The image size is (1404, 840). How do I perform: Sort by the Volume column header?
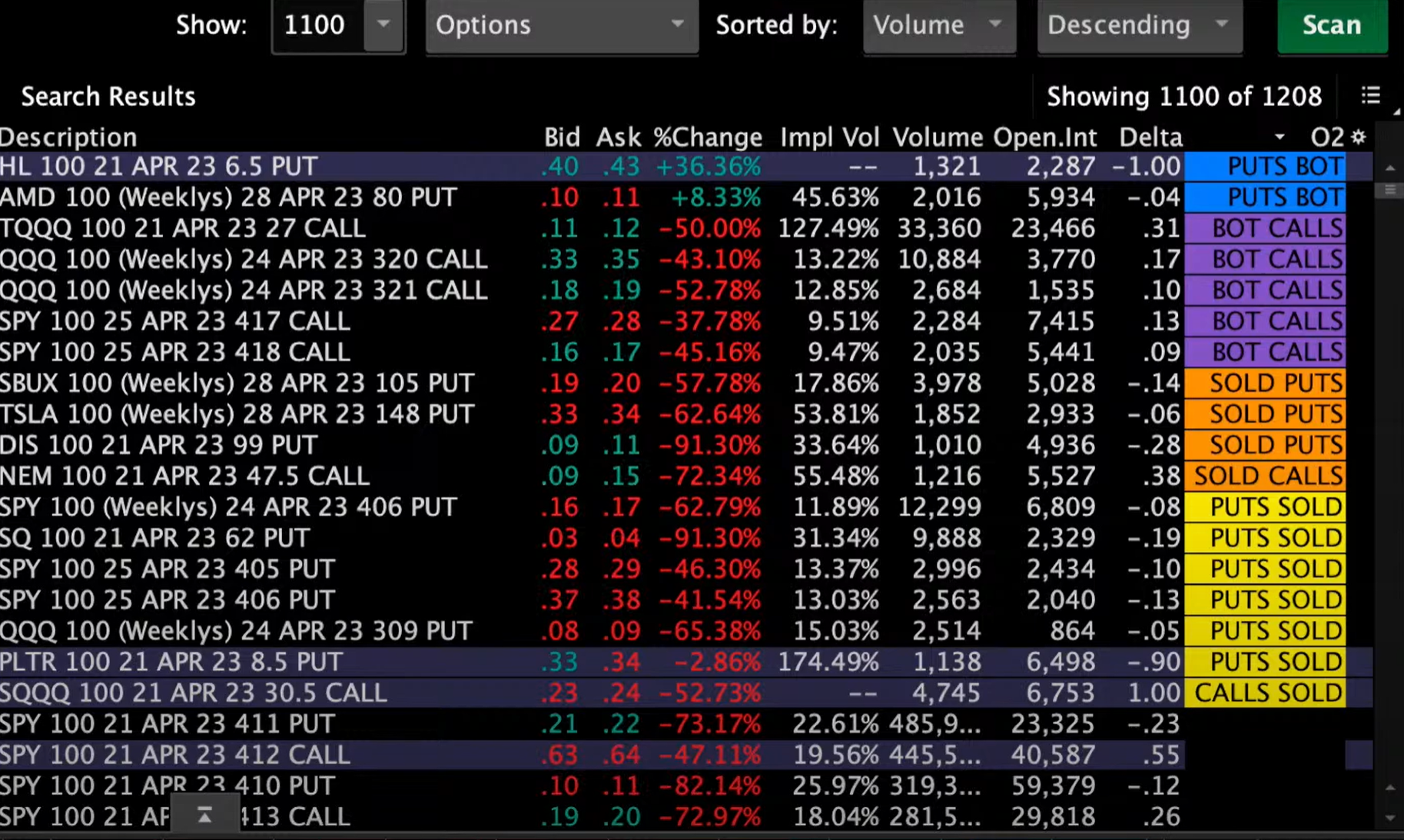[x=937, y=137]
